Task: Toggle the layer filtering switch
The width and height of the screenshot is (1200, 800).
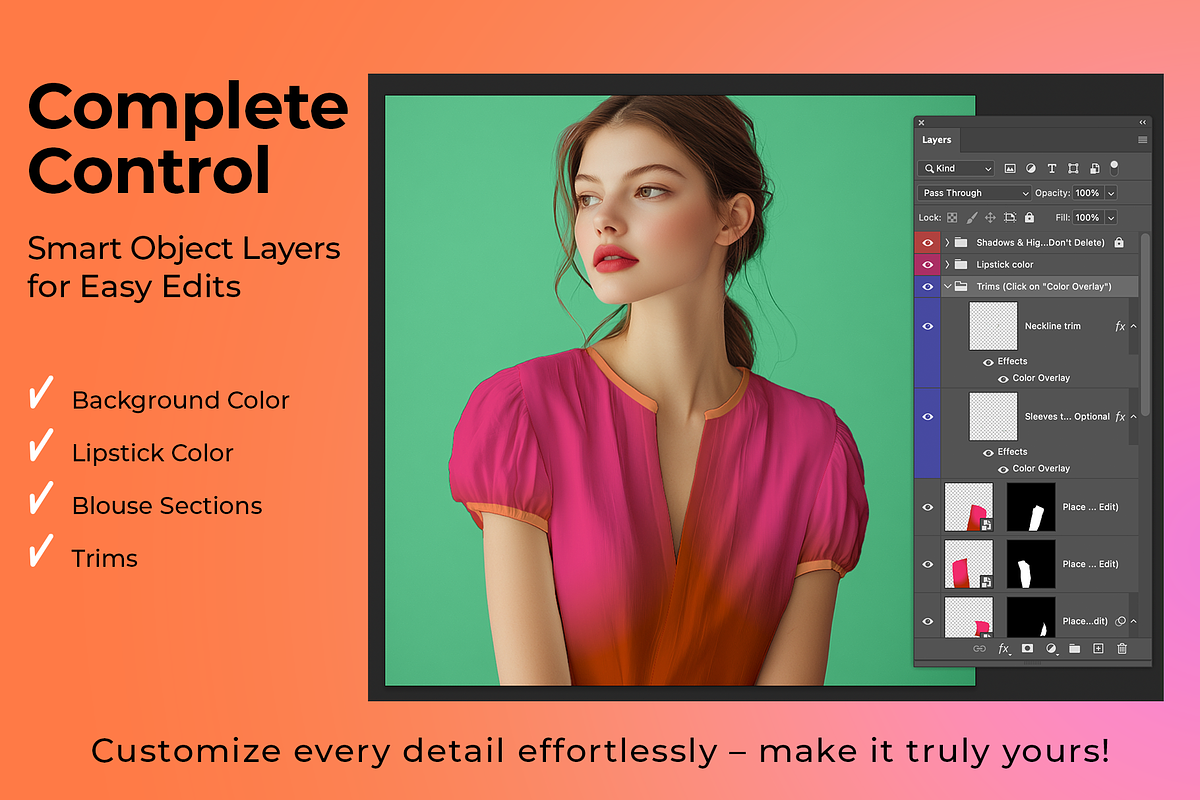Action: coord(1114,168)
